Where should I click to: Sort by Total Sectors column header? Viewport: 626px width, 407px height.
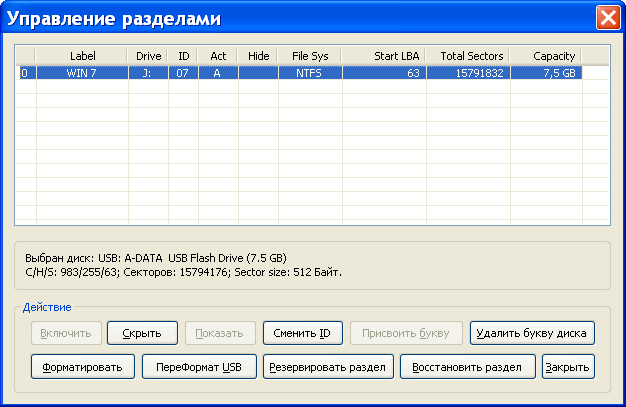(x=470, y=56)
